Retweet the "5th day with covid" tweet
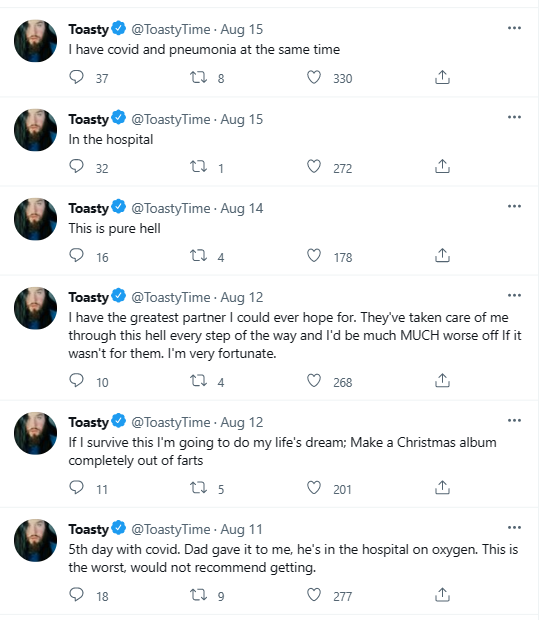543x620 pixels. coord(198,595)
